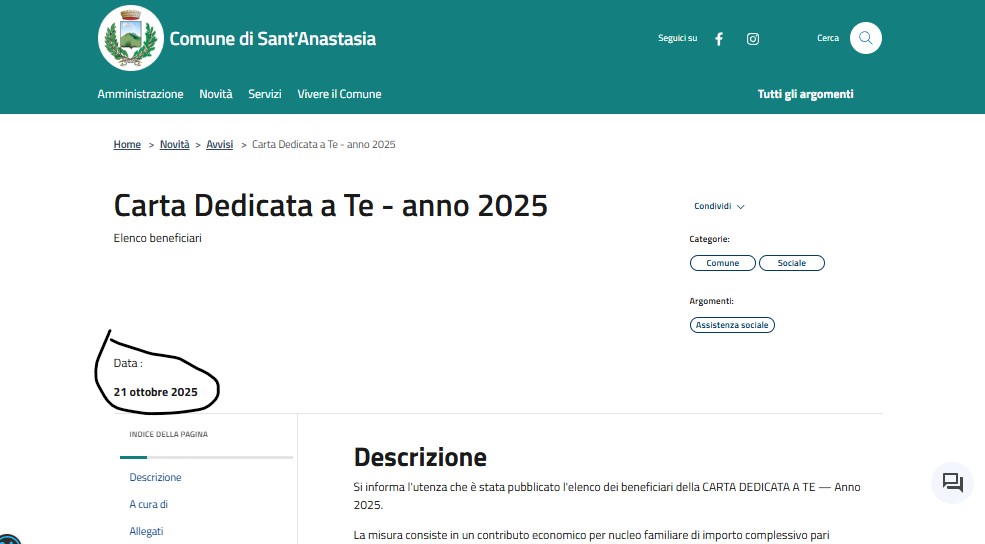The height and width of the screenshot is (544, 985).
Task: Open the chat bubble widget icon
Action: (952, 483)
